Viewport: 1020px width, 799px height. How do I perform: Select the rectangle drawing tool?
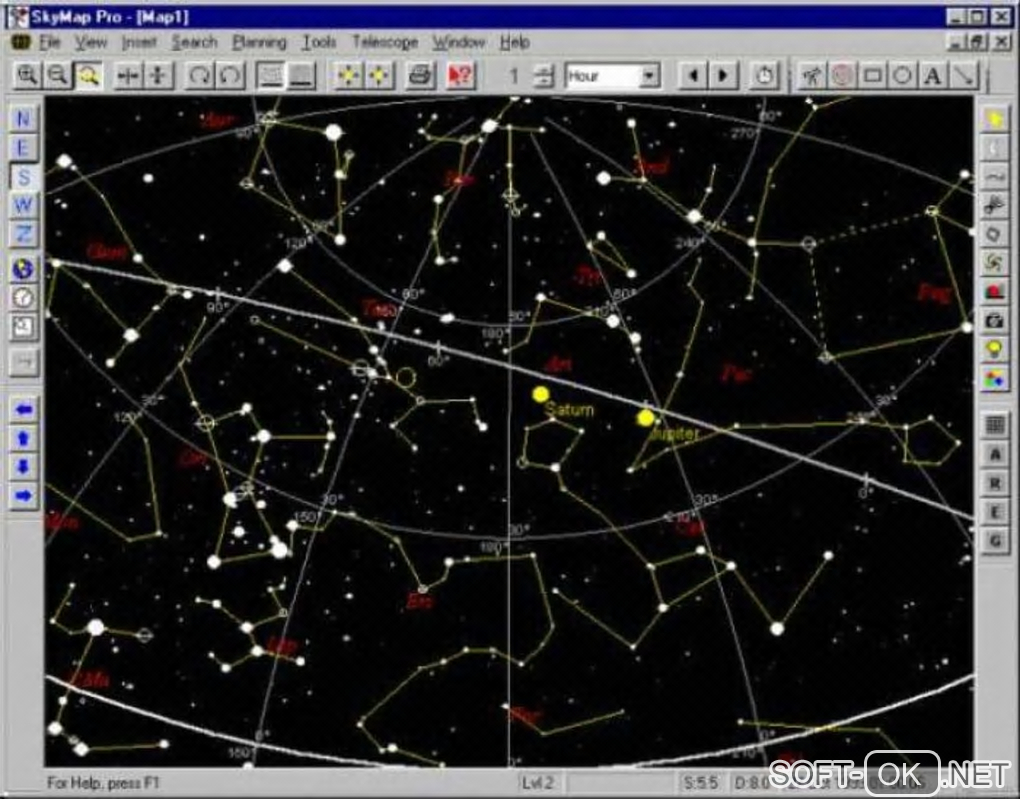point(872,75)
